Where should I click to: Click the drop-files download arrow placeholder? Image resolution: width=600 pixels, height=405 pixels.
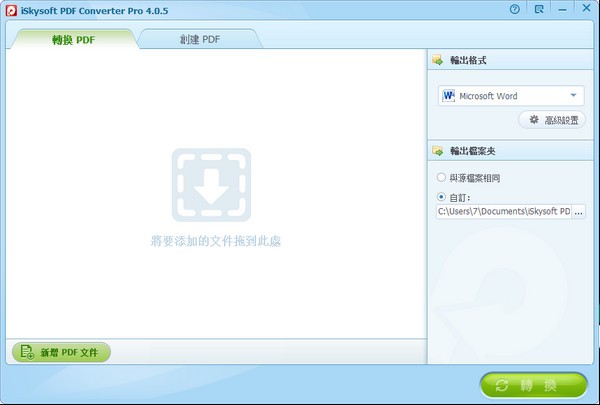click(211, 185)
